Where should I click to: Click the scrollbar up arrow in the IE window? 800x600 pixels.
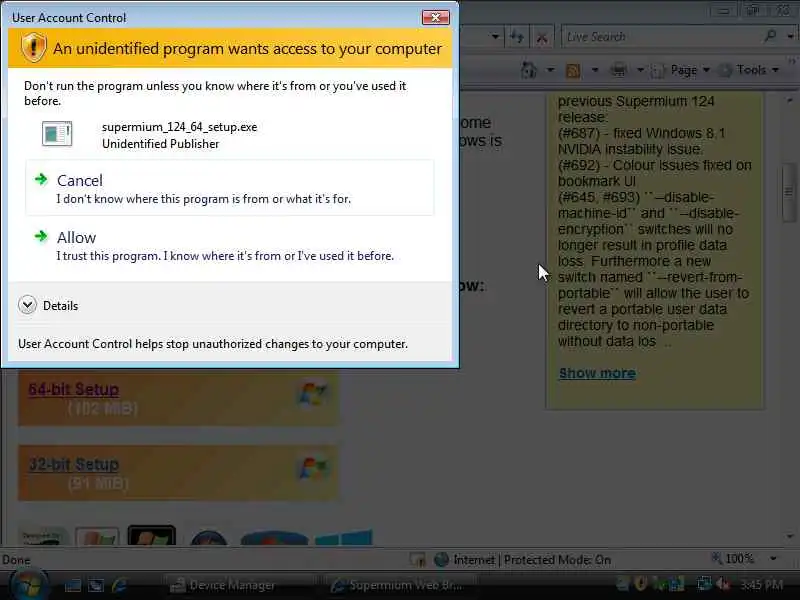tap(789, 101)
